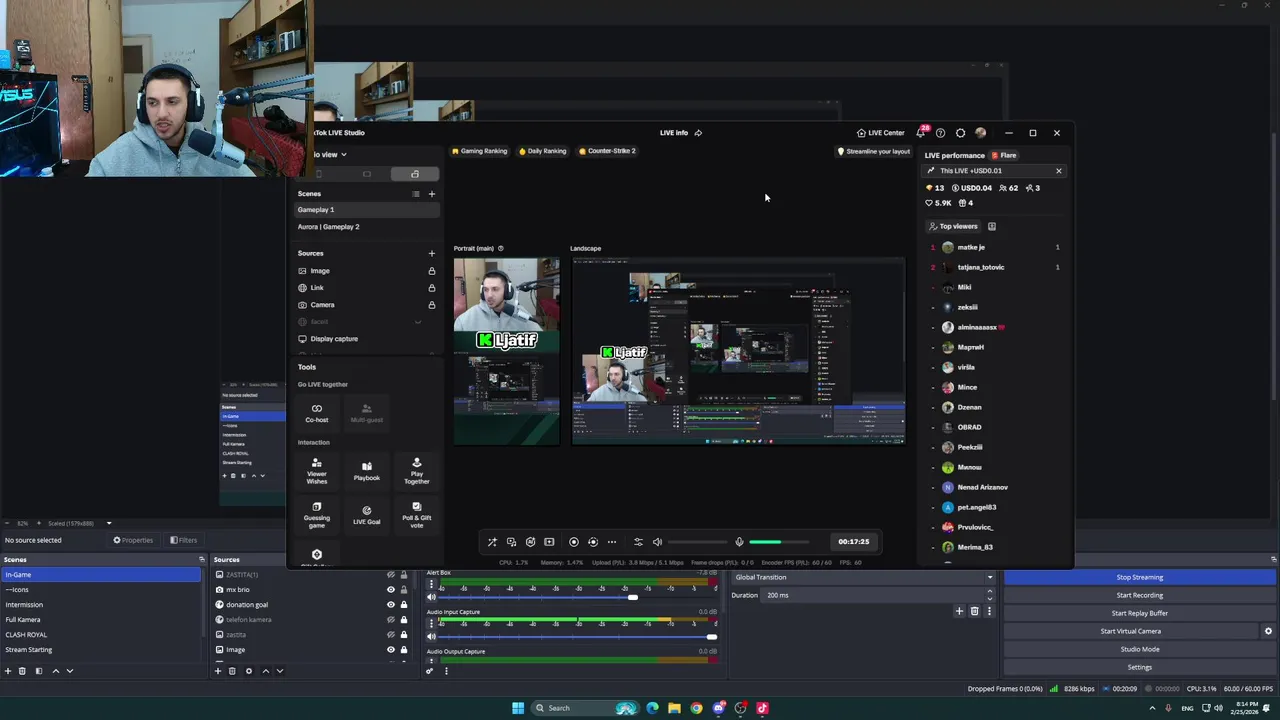
Task: Hide the donation goal source in OBS
Action: coord(391,605)
